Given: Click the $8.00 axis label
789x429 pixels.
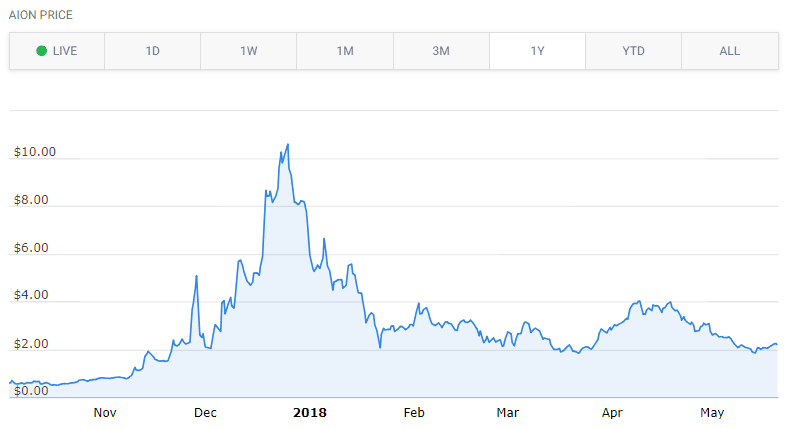Looking at the screenshot, I should click(x=31, y=200).
